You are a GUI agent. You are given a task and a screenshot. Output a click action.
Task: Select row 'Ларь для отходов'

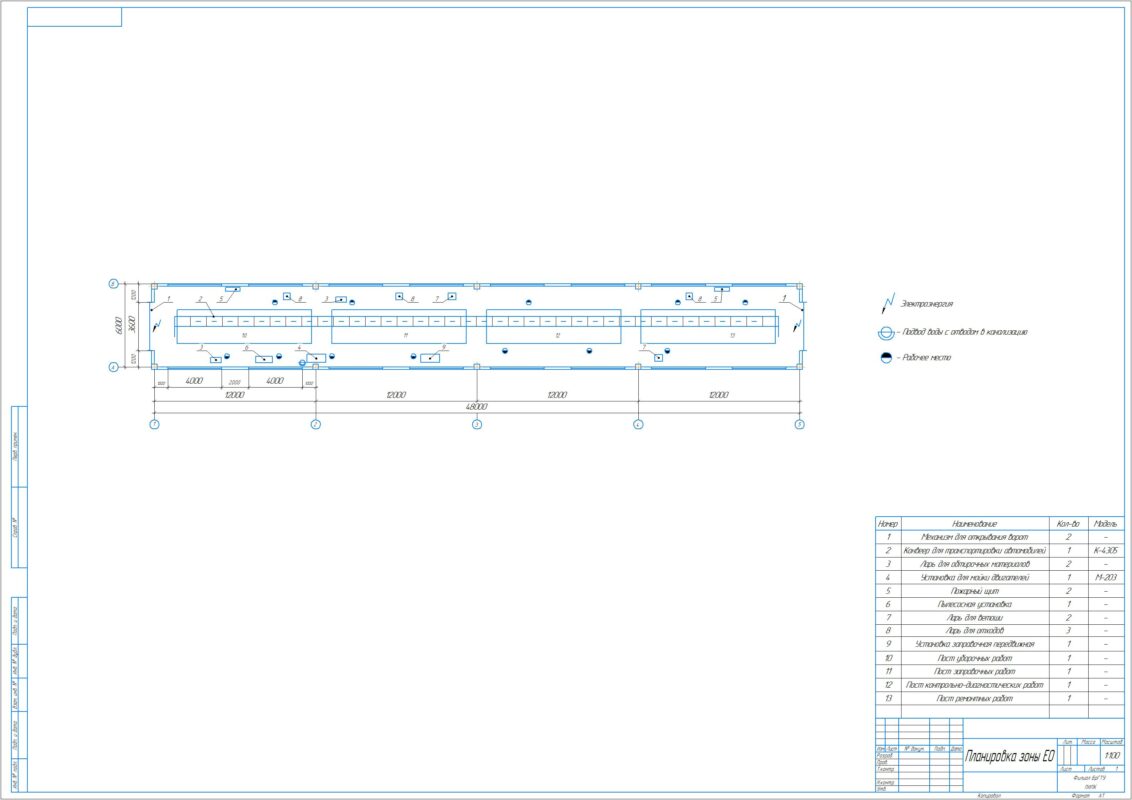1000,631
